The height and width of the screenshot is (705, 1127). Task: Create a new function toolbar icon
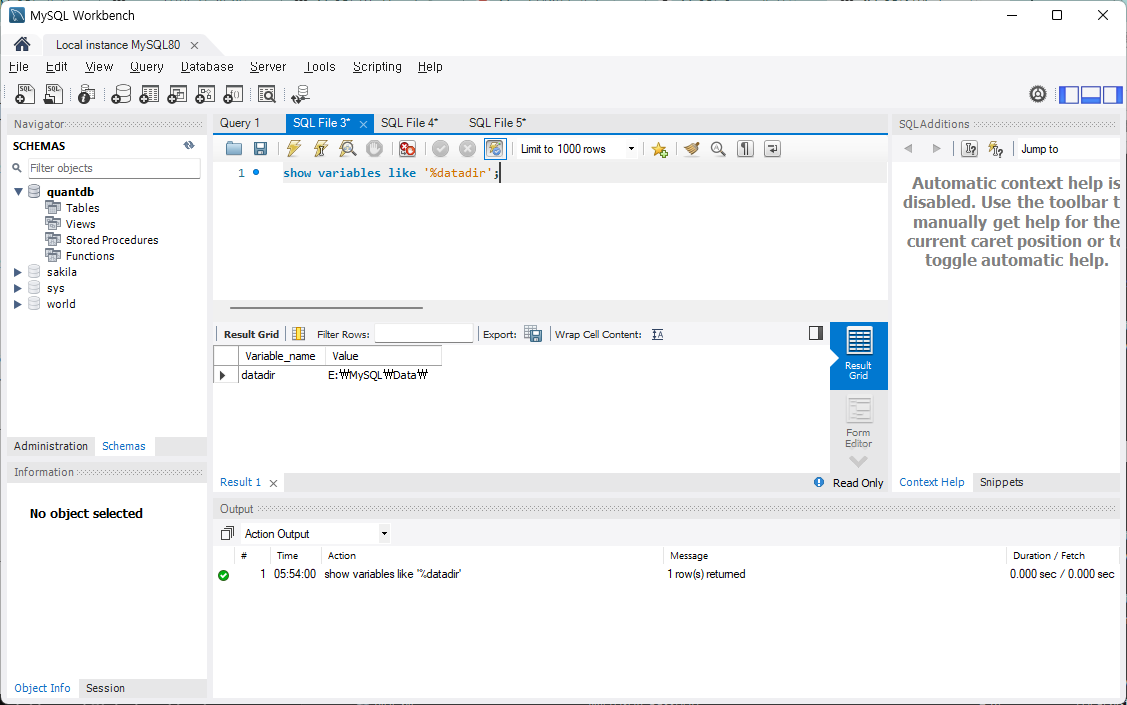tap(233, 94)
